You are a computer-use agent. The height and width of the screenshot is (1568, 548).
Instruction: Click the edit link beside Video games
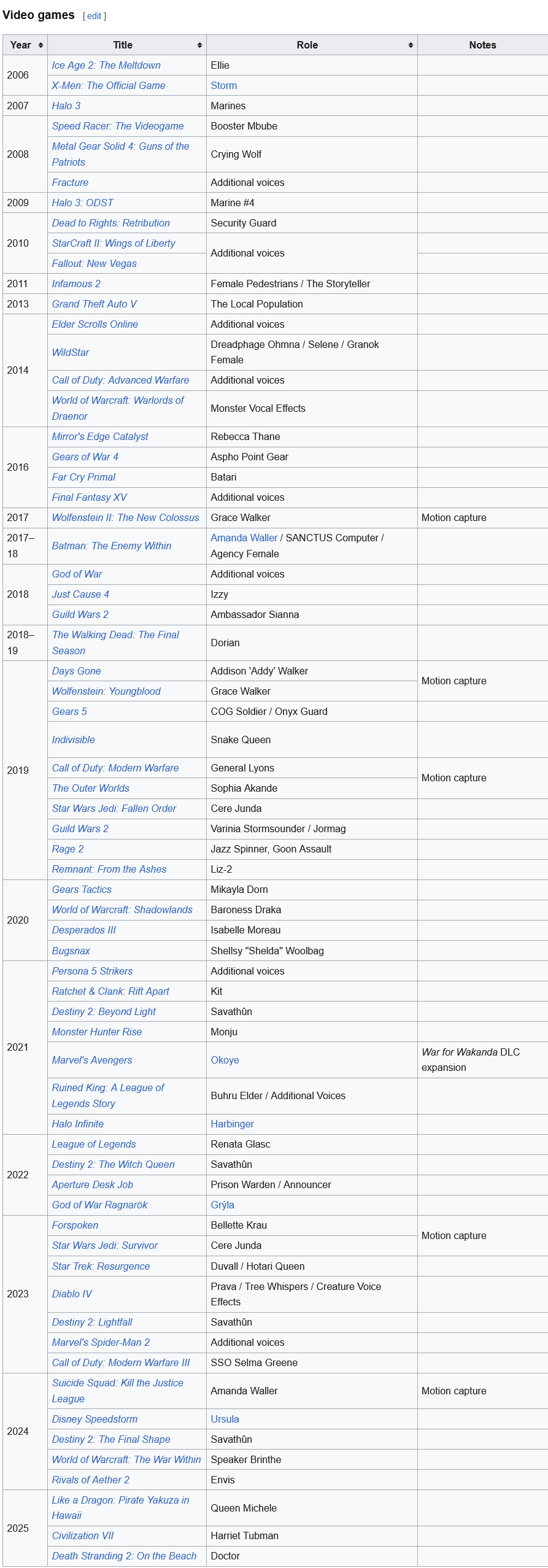[95, 16]
